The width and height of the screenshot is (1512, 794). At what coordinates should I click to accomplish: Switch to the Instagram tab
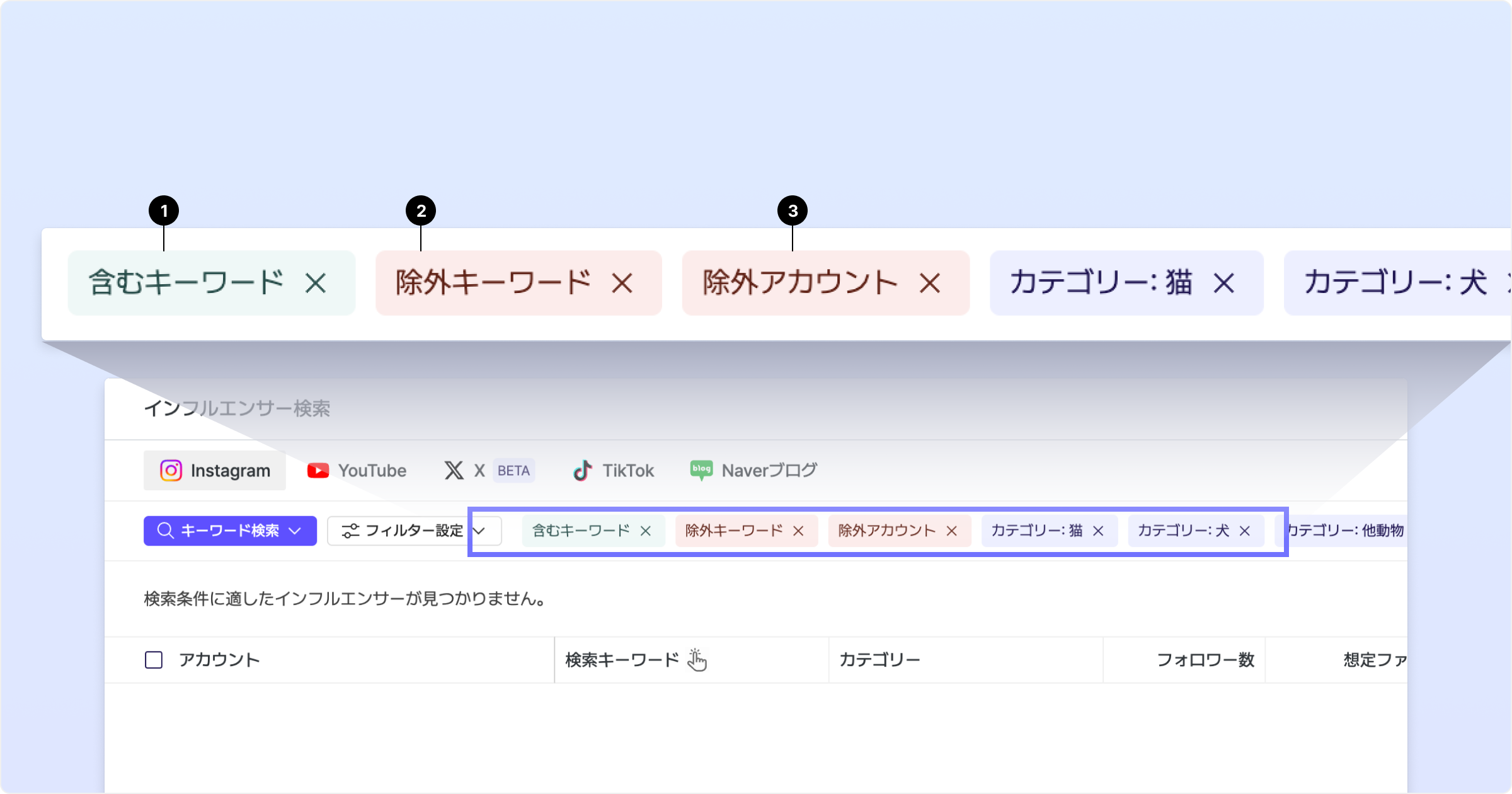point(215,471)
